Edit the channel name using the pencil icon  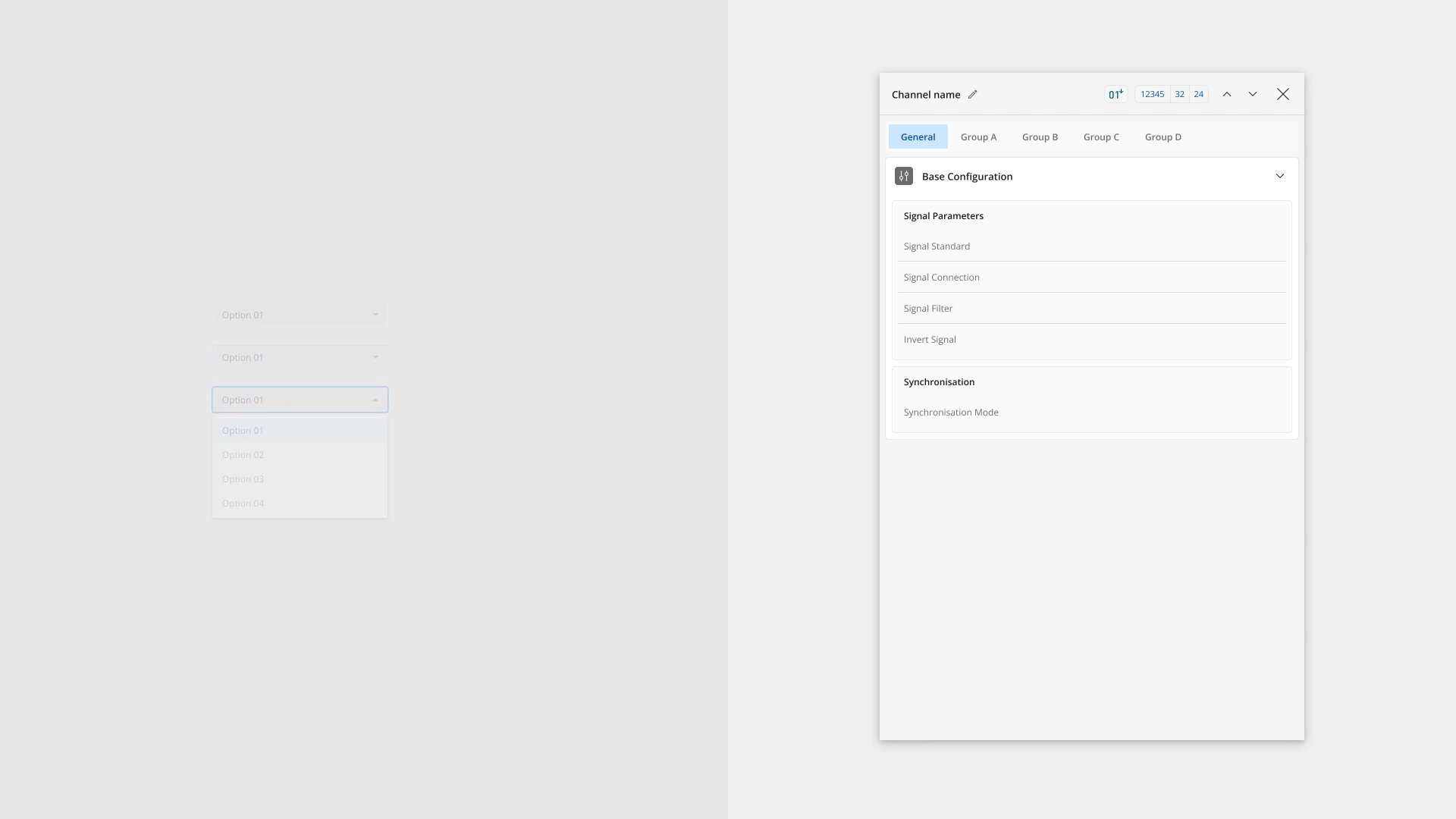pos(973,94)
